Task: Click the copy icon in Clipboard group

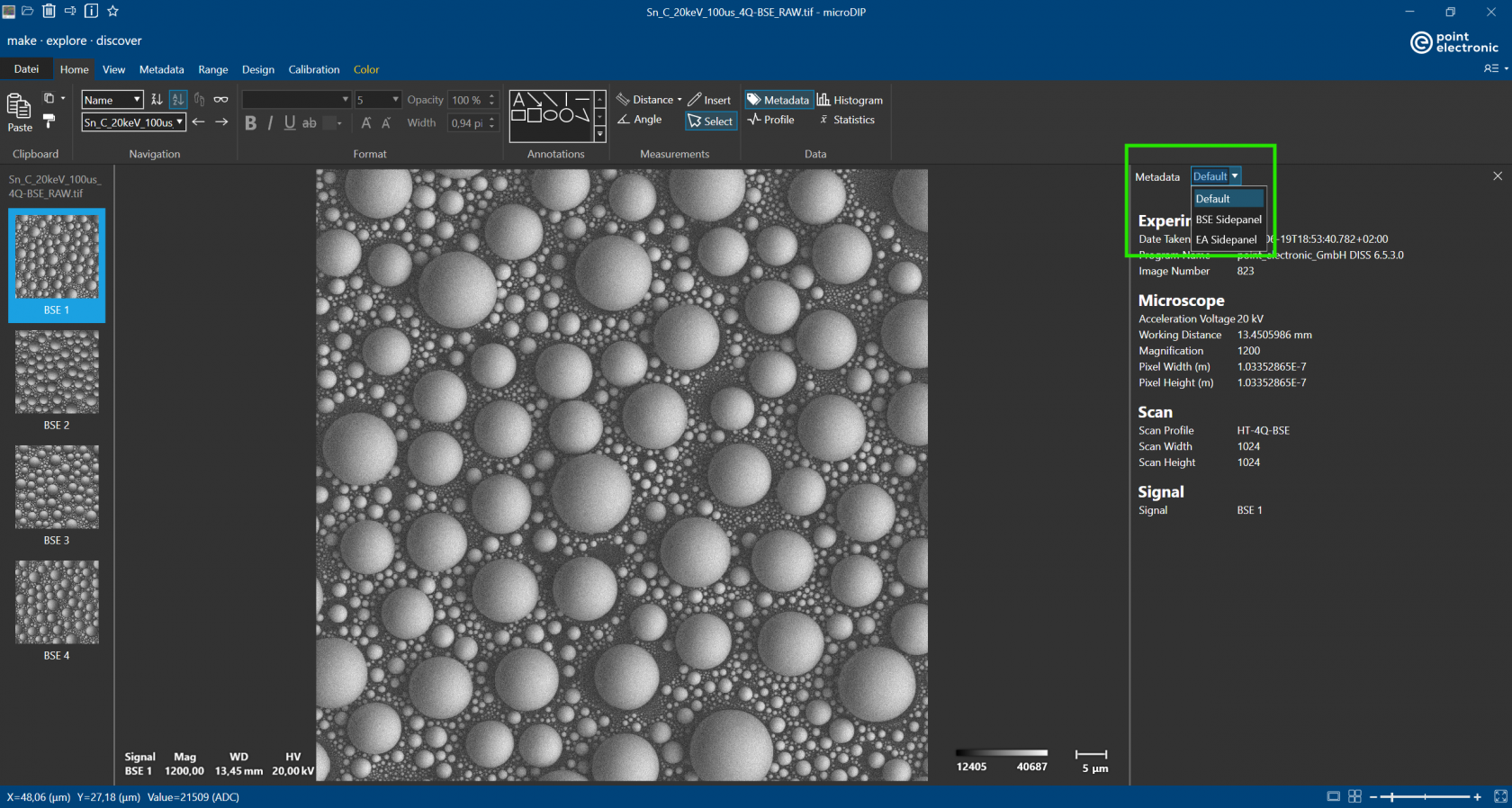Action: pos(49,98)
